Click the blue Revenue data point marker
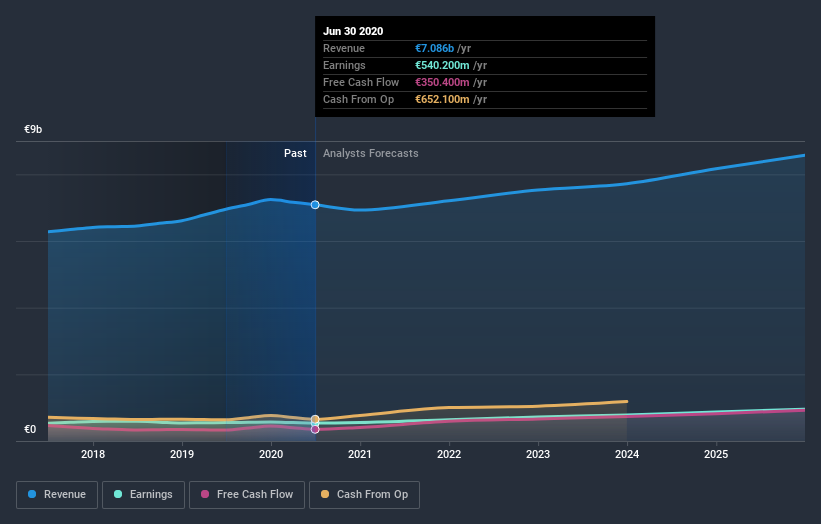This screenshot has width=821, height=524. coord(315,205)
